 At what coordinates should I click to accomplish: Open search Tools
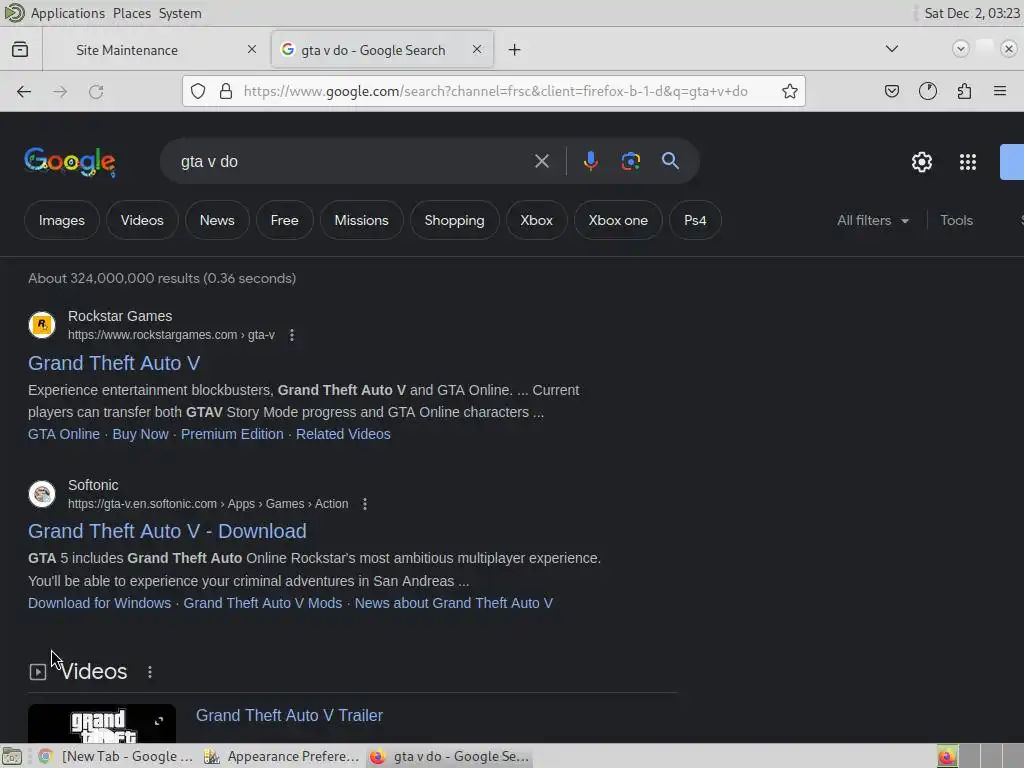[x=956, y=221]
